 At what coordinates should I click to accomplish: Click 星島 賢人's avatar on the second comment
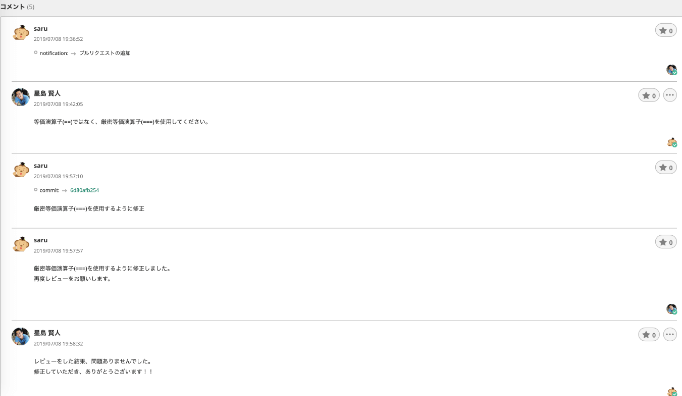pyautogui.click(x=20, y=97)
